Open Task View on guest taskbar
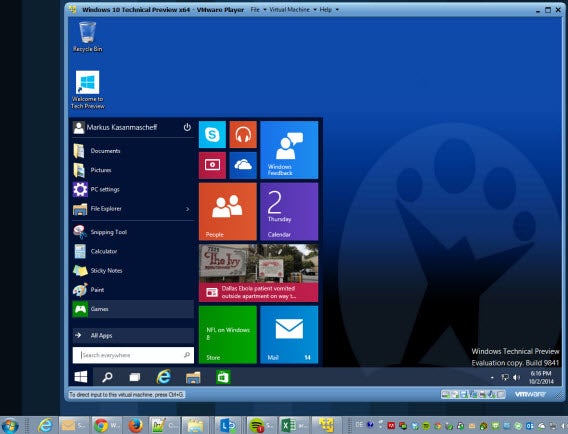This screenshot has height=434, width=568. pos(135,377)
